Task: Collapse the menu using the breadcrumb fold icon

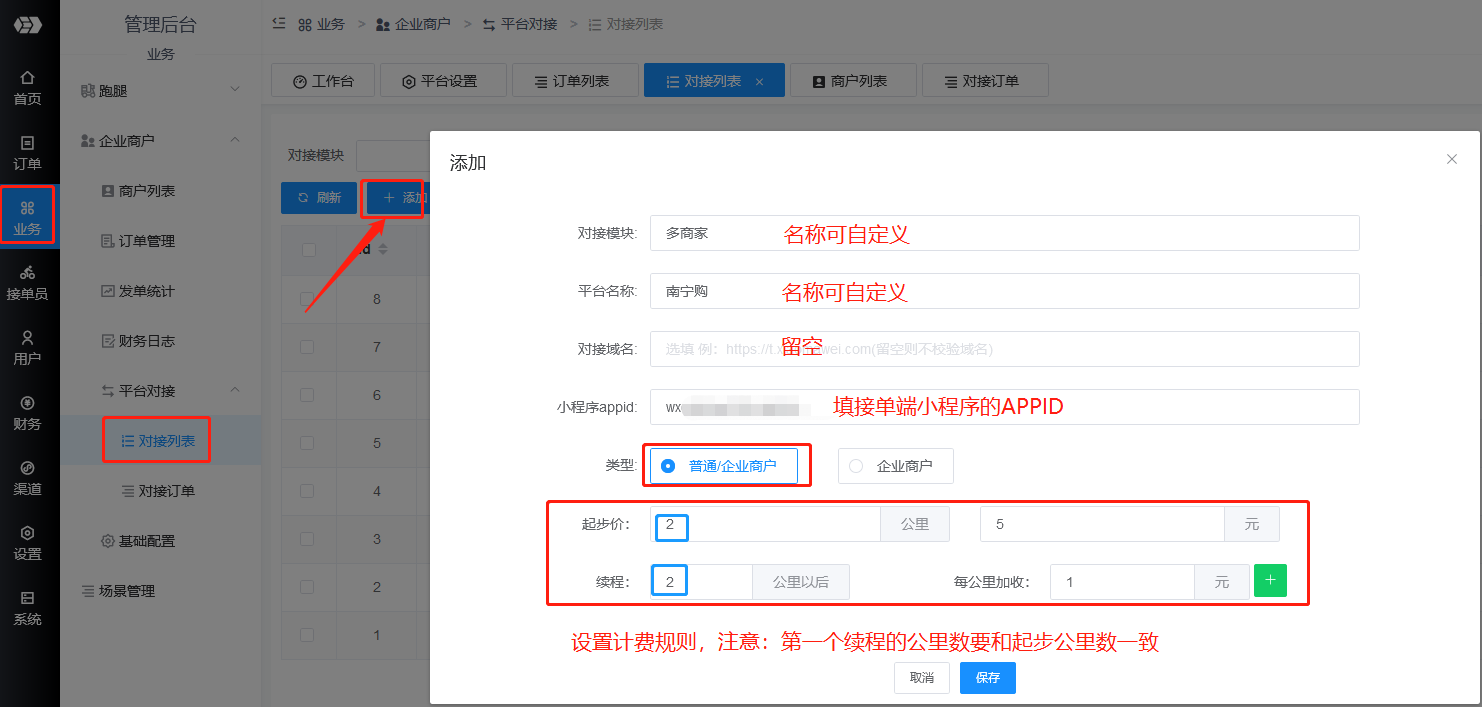Action: (x=279, y=23)
